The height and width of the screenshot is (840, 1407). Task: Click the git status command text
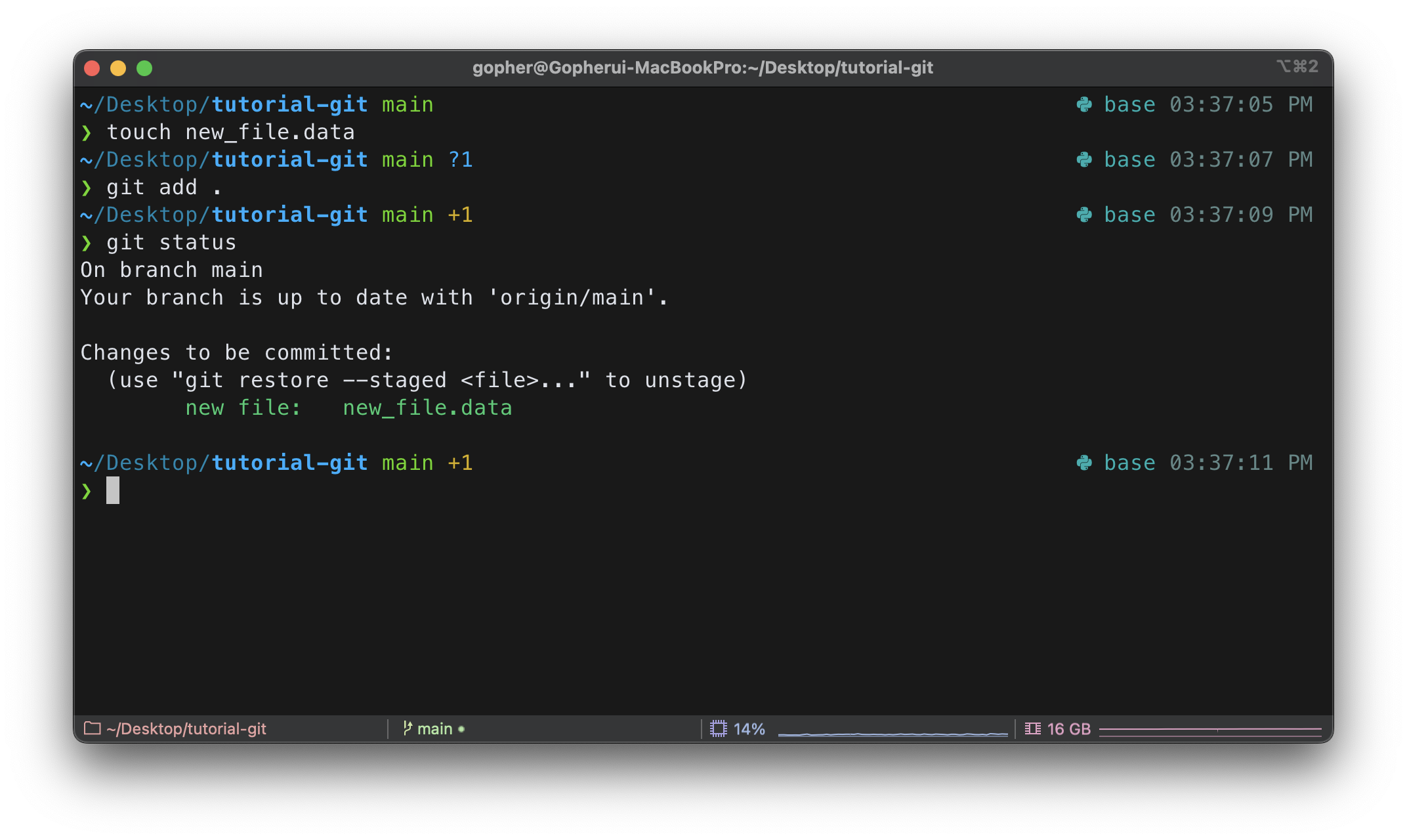(171, 243)
